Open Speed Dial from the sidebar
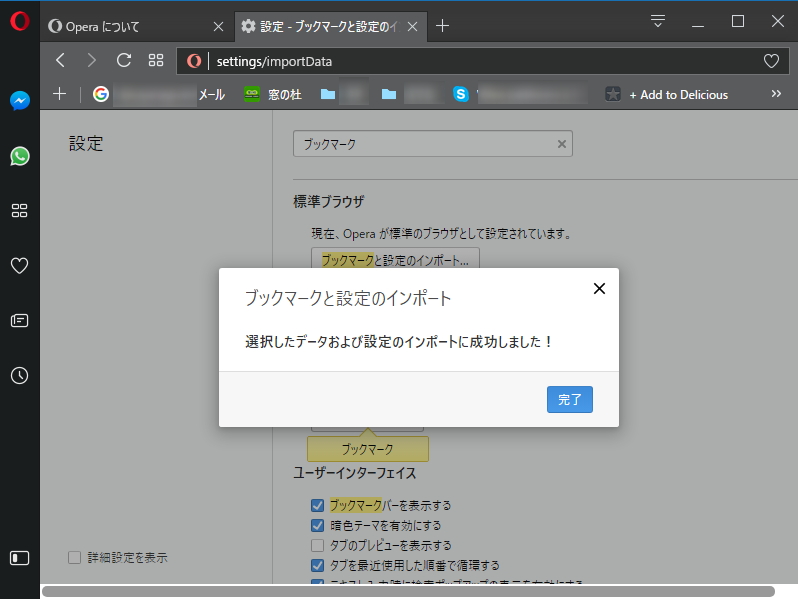798x599 pixels. pos(19,211)
